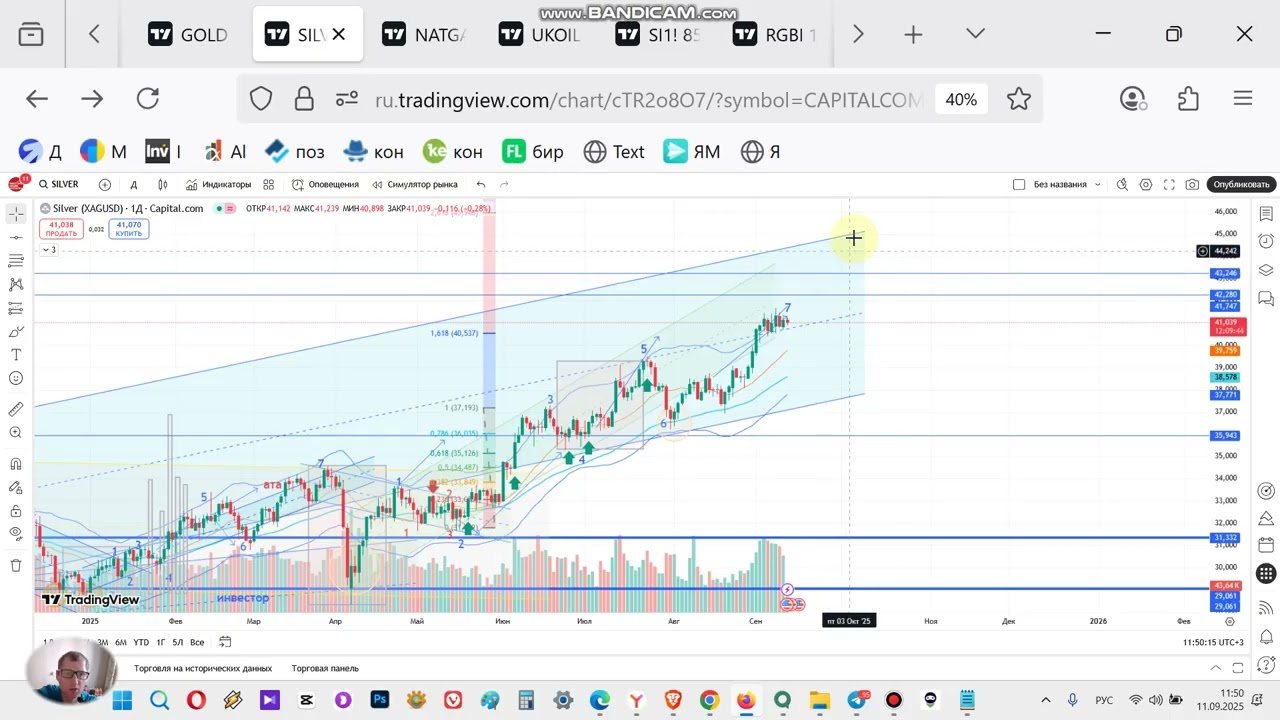Delete drawings with trash icon
The width and height of the screenshot is (1280, 720).
pos(16,565)
